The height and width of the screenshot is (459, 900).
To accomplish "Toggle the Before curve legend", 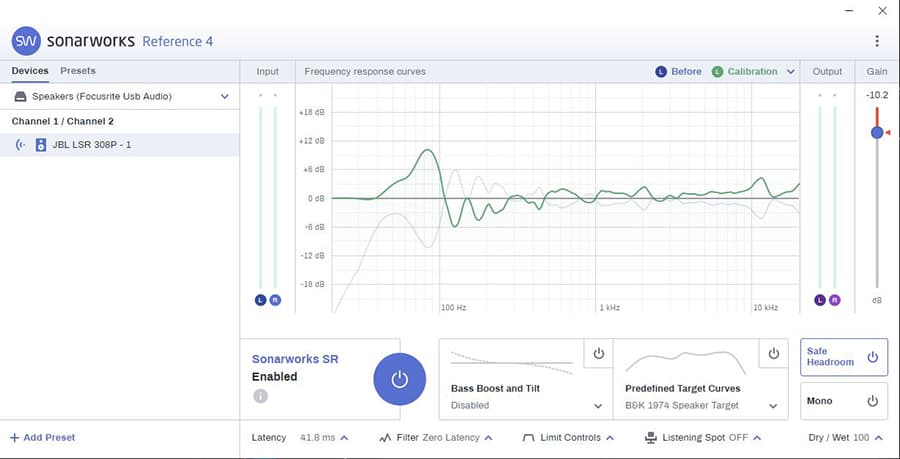I will [x=678, y=72].
